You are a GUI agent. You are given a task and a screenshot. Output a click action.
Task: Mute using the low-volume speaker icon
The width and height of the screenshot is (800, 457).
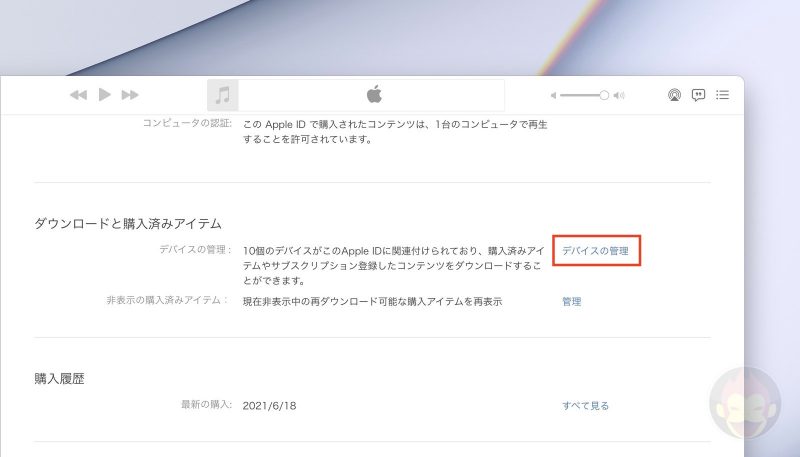[x=553, y=95]
